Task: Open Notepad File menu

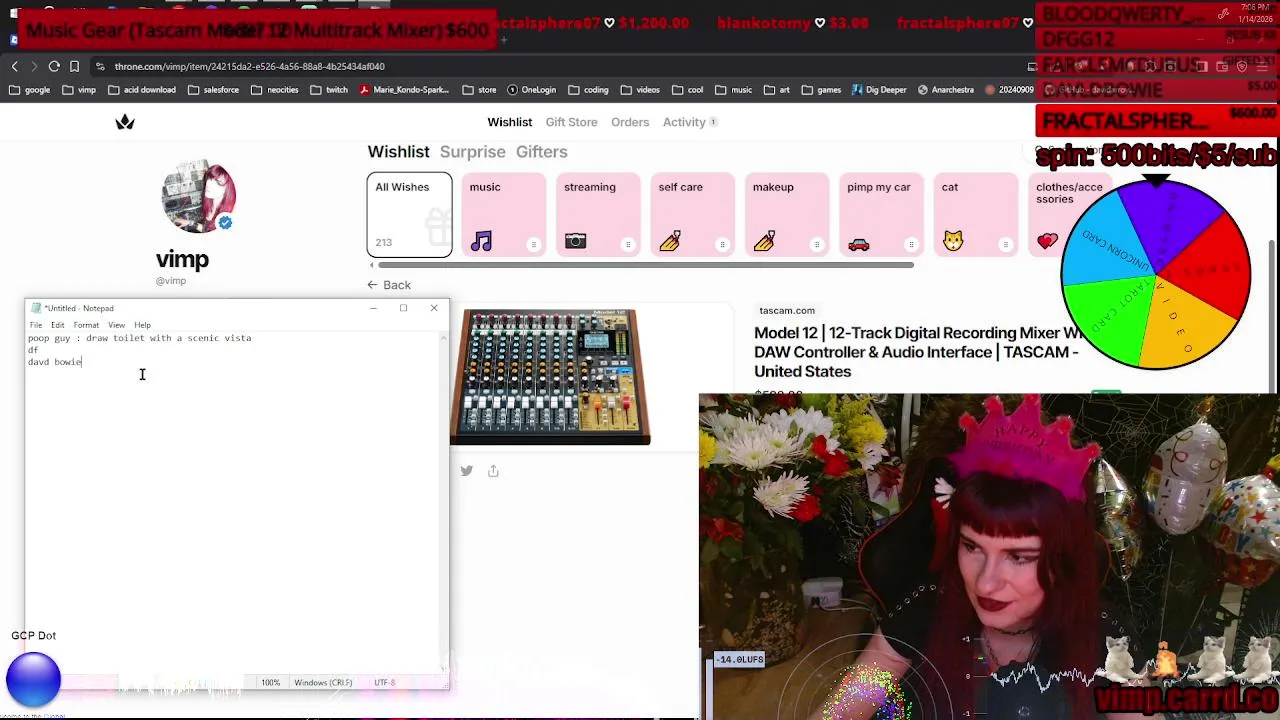Action: [36, 325]
